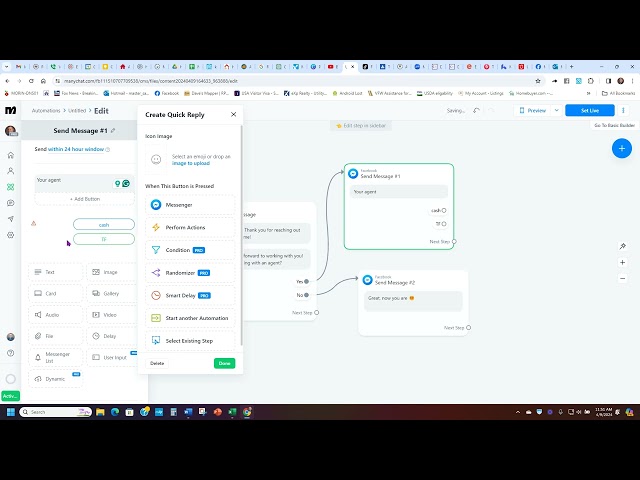The width and height of the screenshot is (640, 480).
Task: Show hidden system tray icons
Action: click(x=518, y=412)
